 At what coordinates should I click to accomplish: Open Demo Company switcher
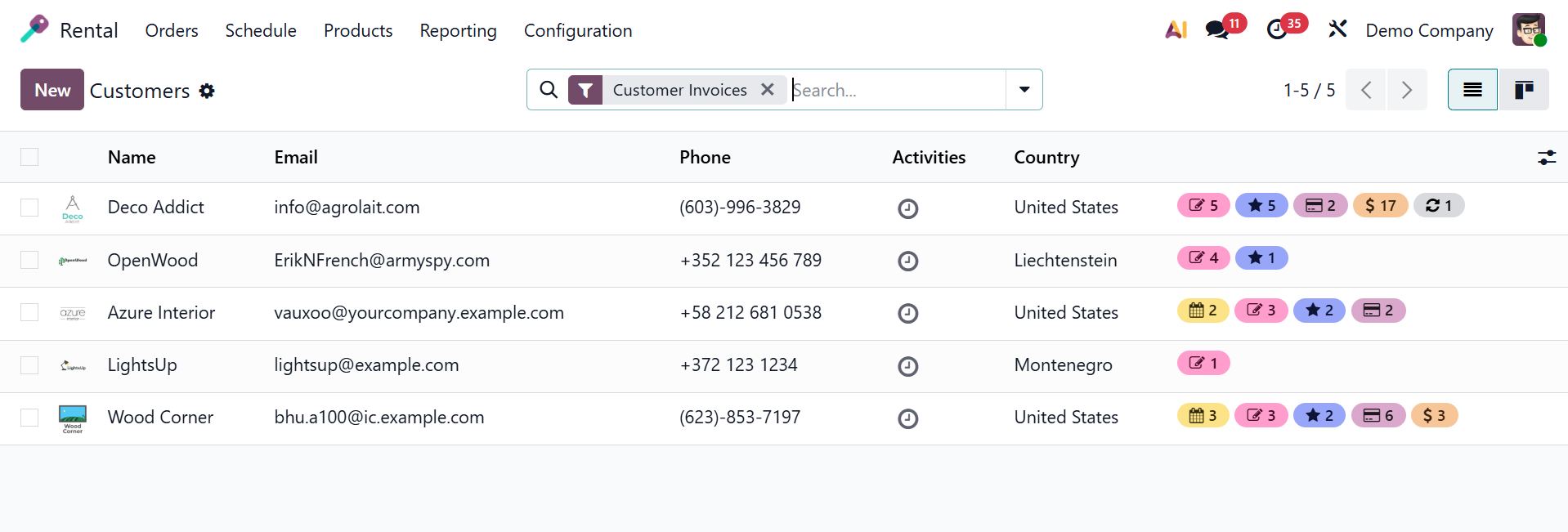[x=1428, y=31]
